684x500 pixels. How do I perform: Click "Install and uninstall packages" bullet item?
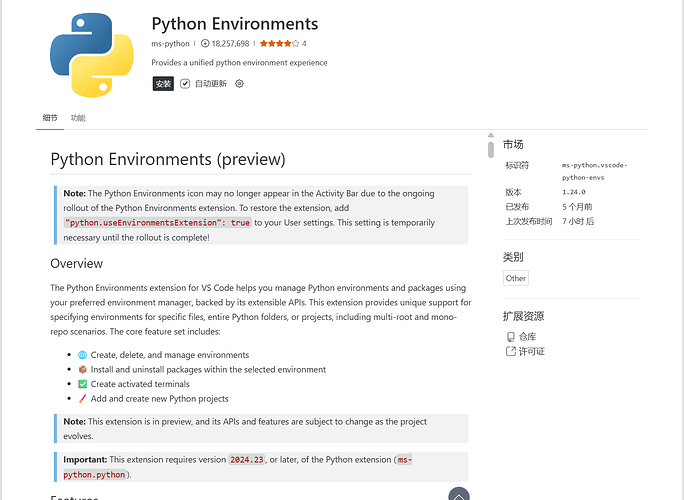208,370
